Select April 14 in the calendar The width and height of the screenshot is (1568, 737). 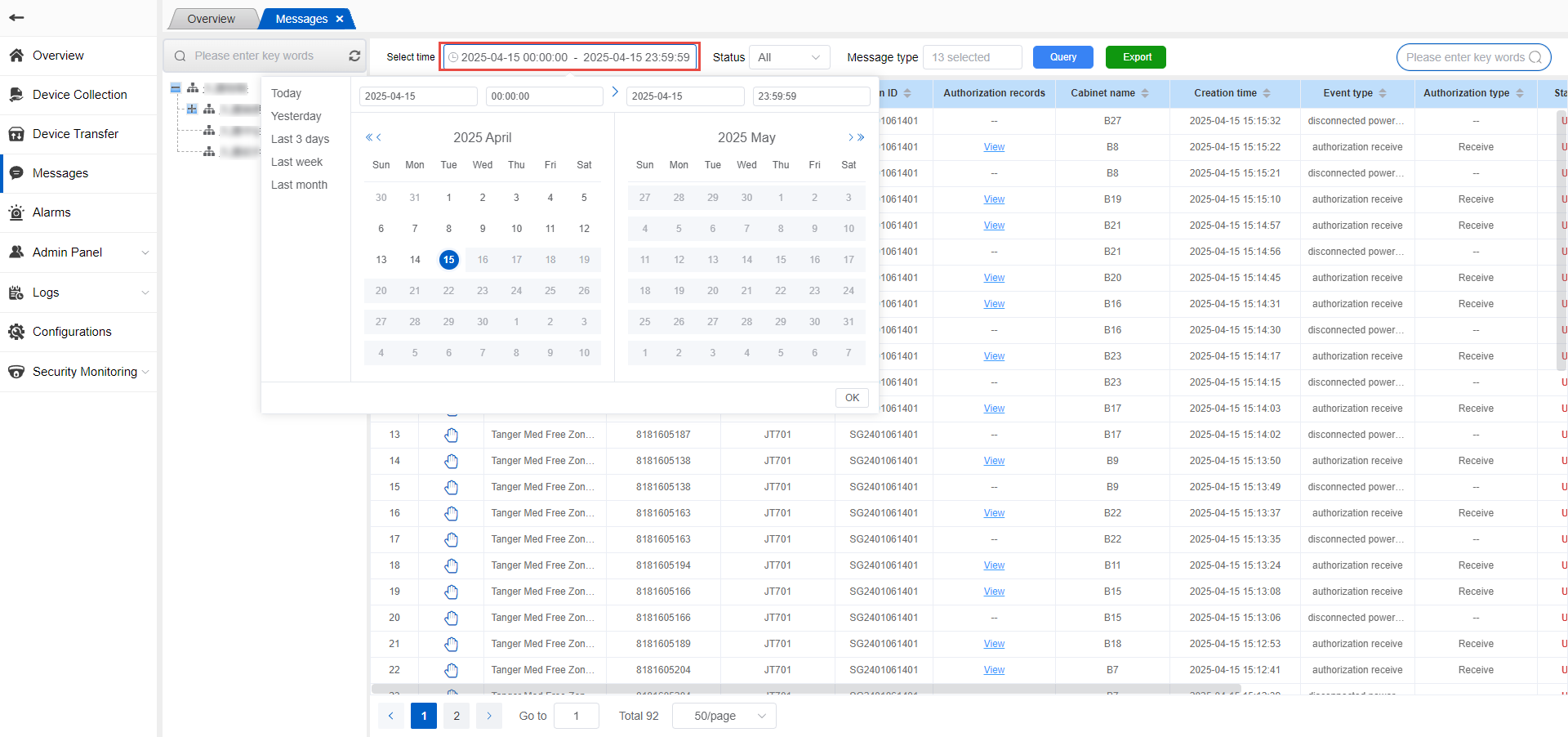click(415, 260)
